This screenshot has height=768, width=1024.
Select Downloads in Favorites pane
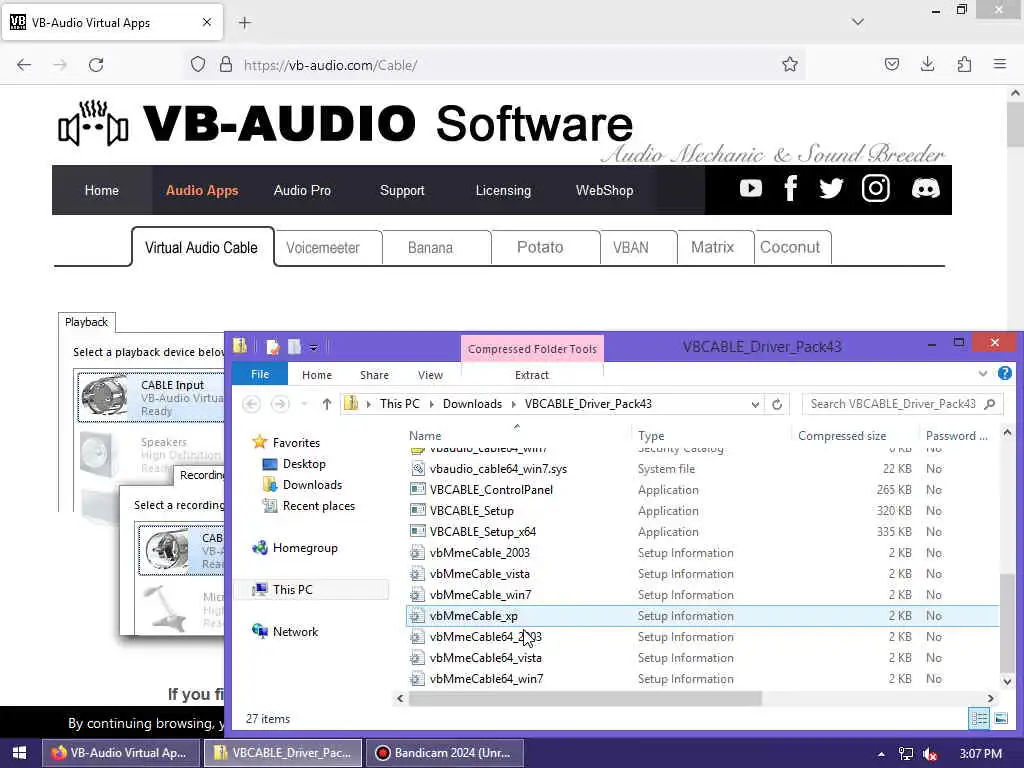point(312,485)
